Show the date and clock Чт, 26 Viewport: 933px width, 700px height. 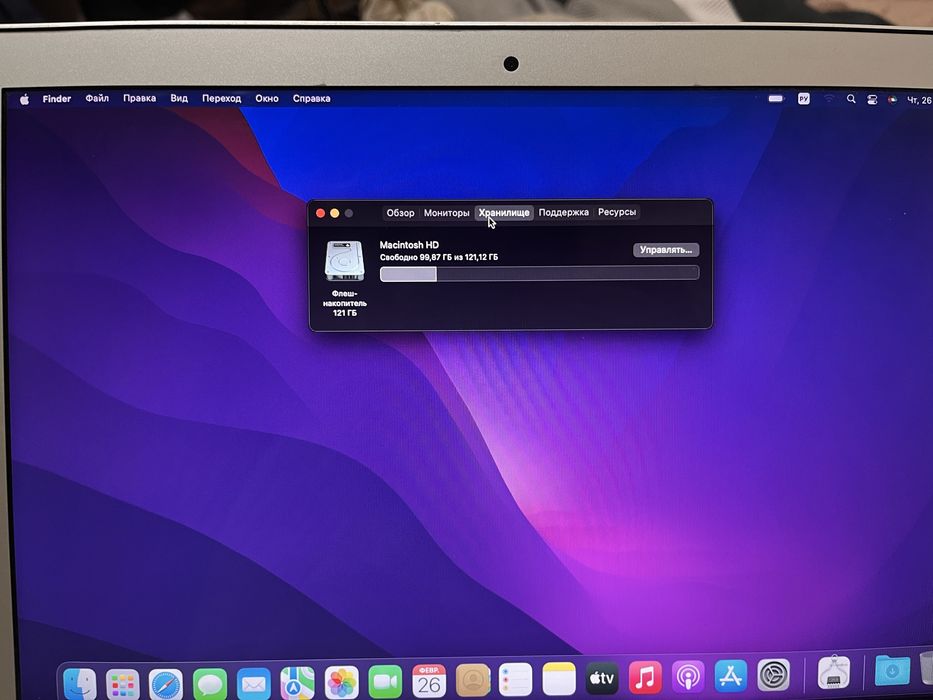(919, 100)
